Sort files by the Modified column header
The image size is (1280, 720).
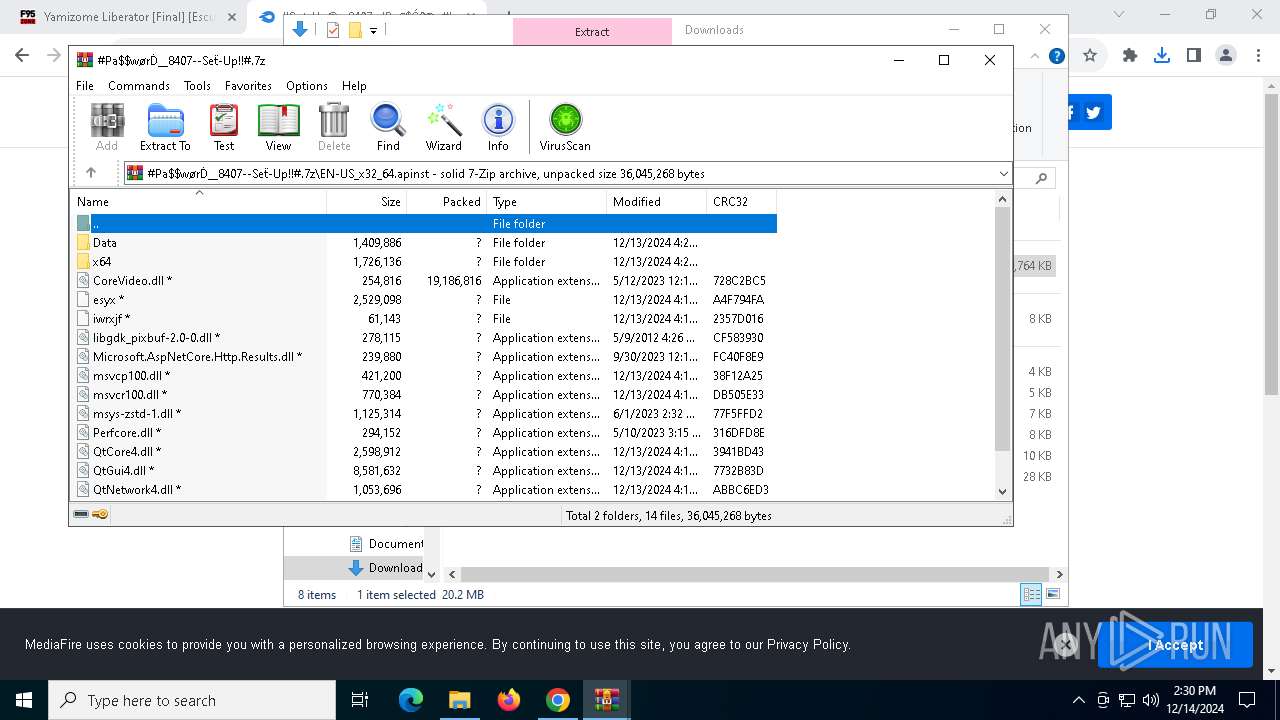click(x=656, y=202)
